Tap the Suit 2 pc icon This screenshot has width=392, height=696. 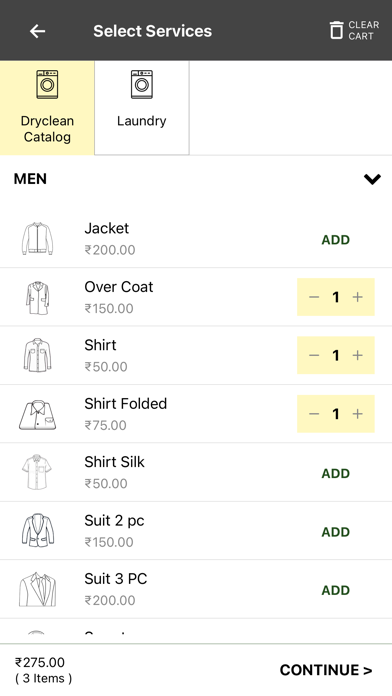pos(38,531)
